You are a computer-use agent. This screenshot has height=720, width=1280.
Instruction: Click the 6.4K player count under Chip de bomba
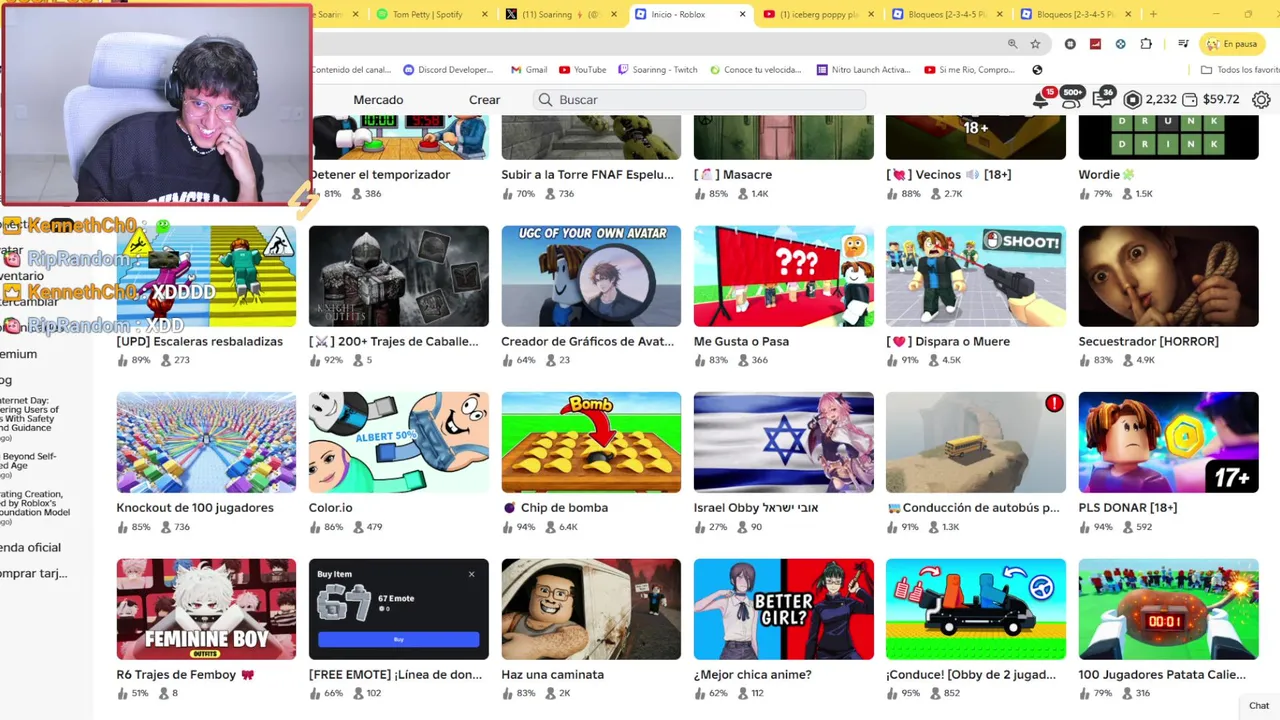click(x=568, y=527)
